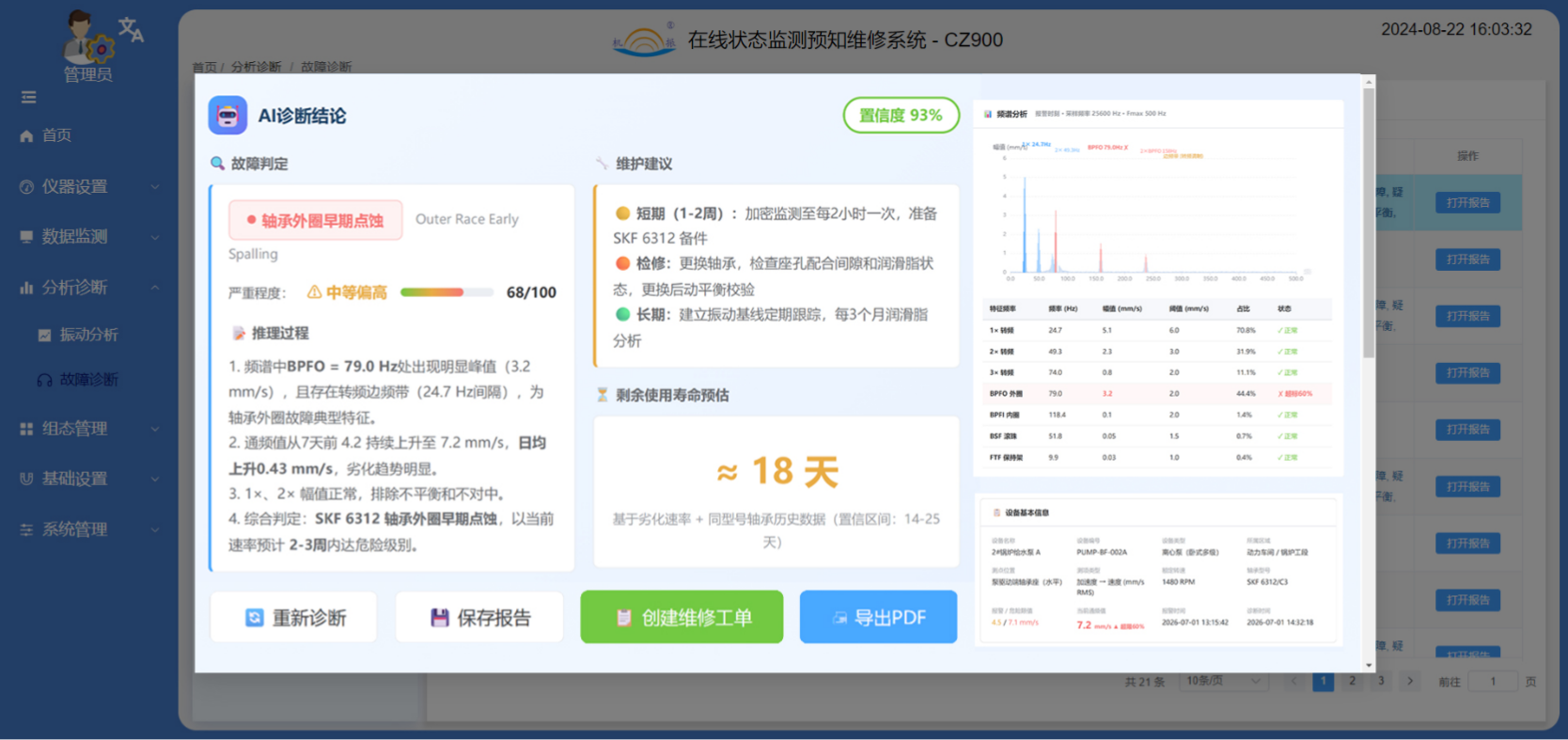The width and height of the screenshot is (1568, 740).
Task: Click the 重新诊断 button
Action: point(293,618)
